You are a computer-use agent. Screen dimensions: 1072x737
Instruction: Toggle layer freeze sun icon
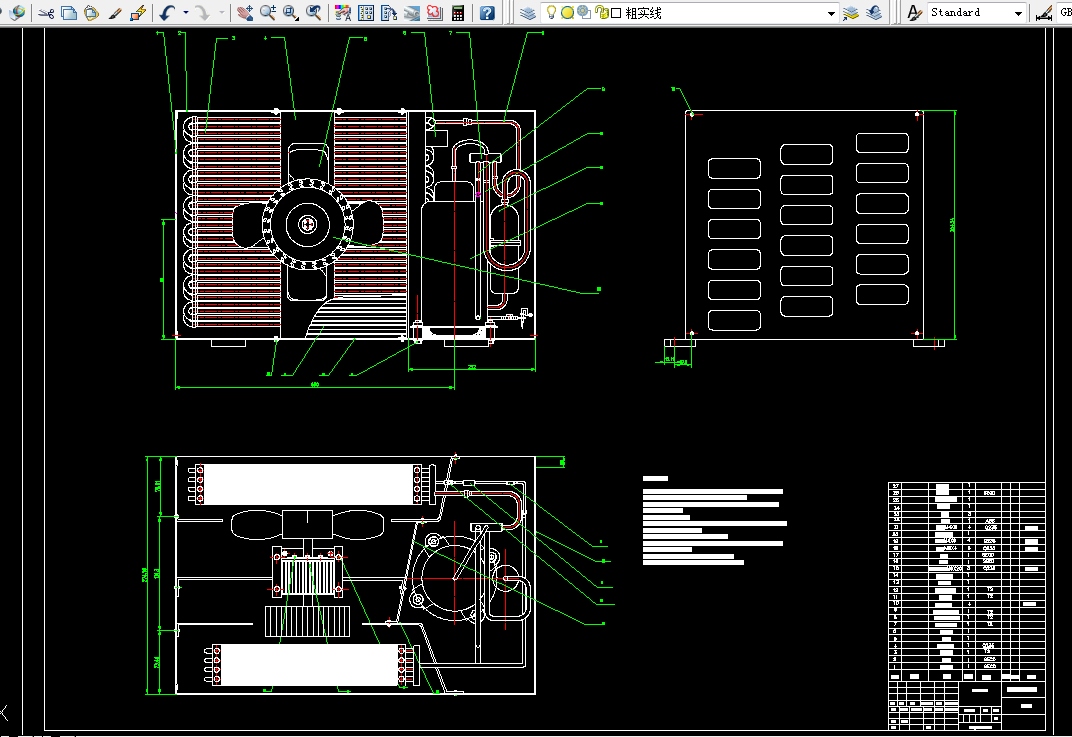point(567,12)
